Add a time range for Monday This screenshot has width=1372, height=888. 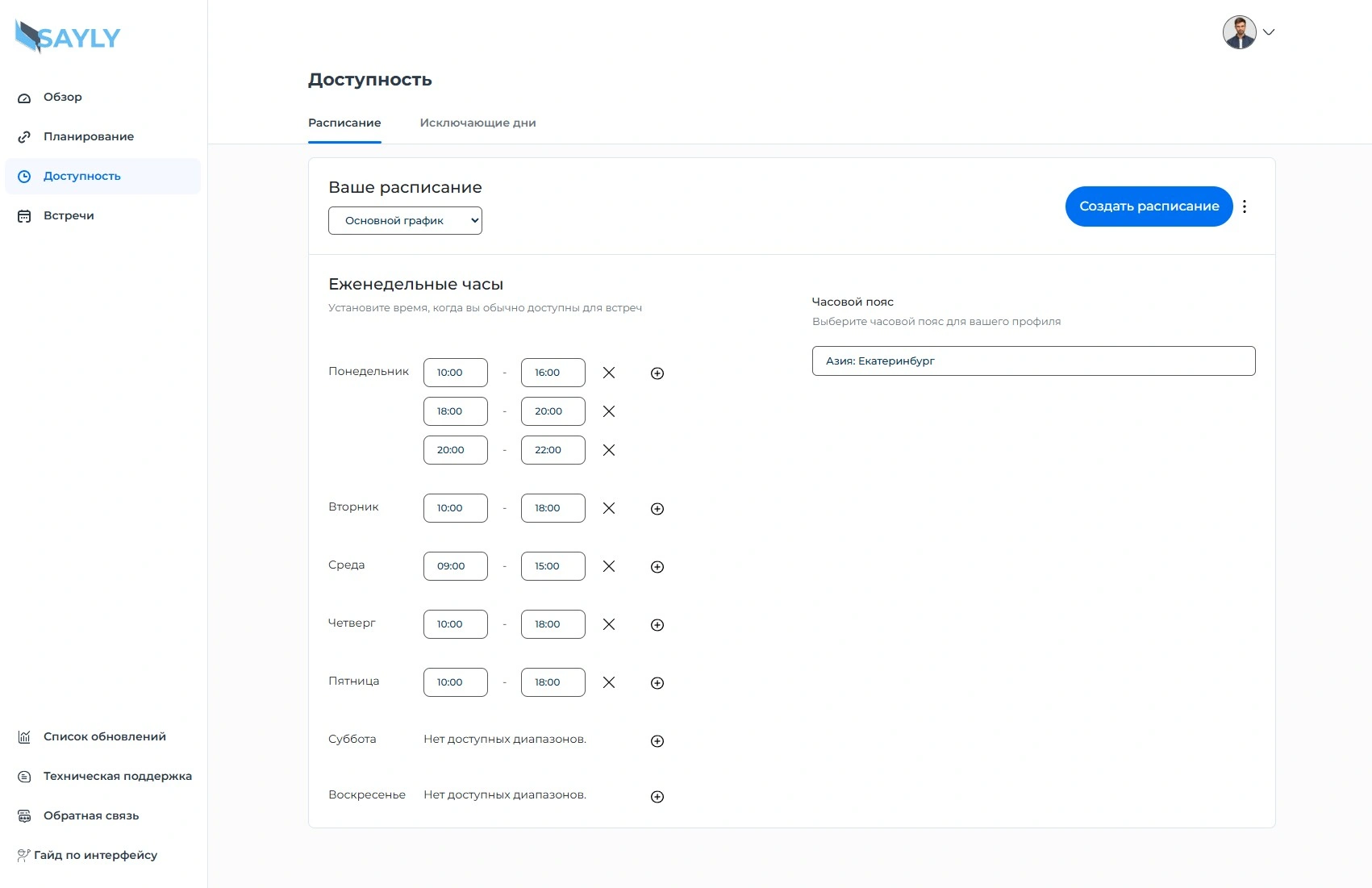point(657,373)
